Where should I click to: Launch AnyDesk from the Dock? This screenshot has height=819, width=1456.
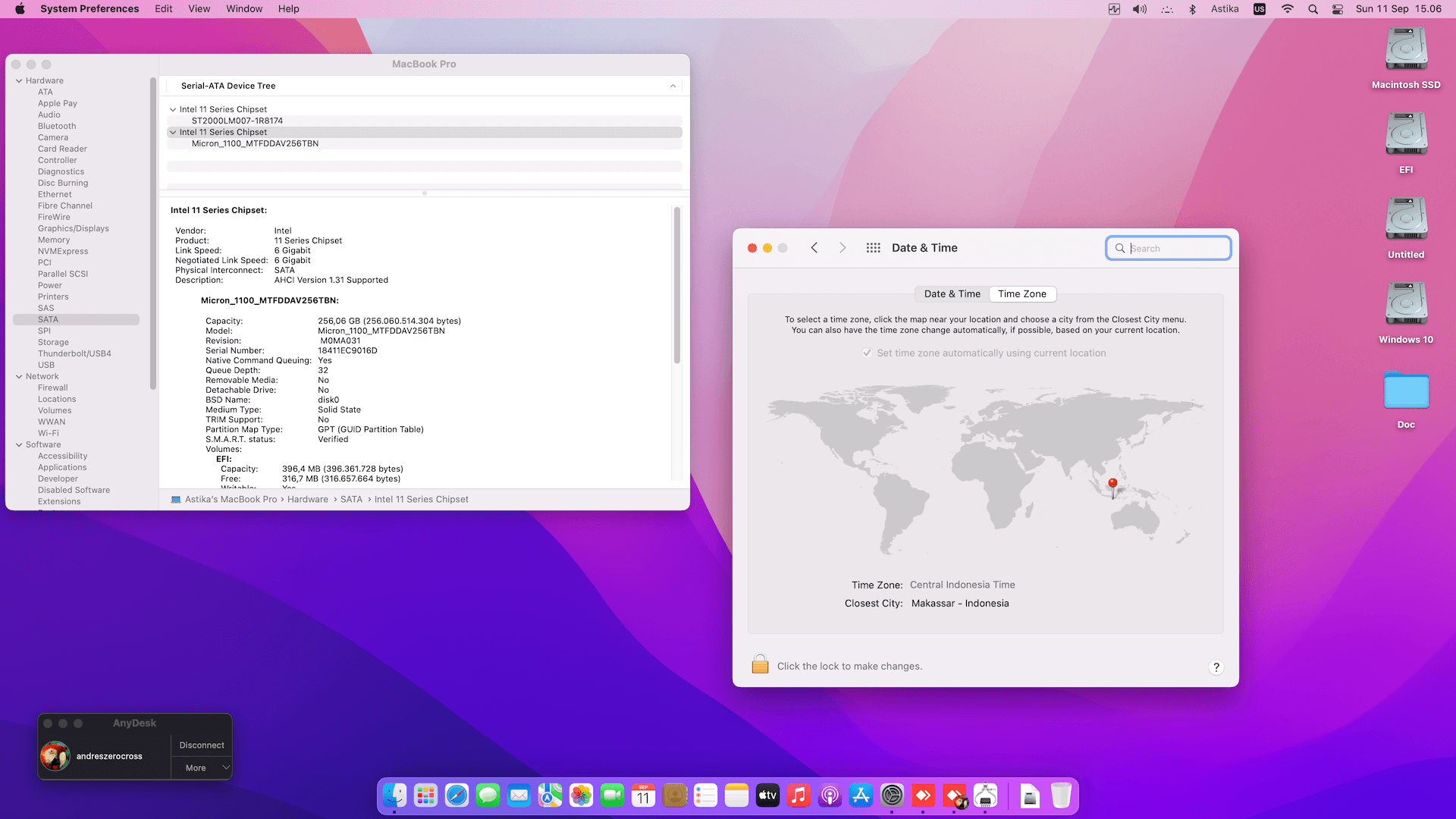click(x=924, y=796)
